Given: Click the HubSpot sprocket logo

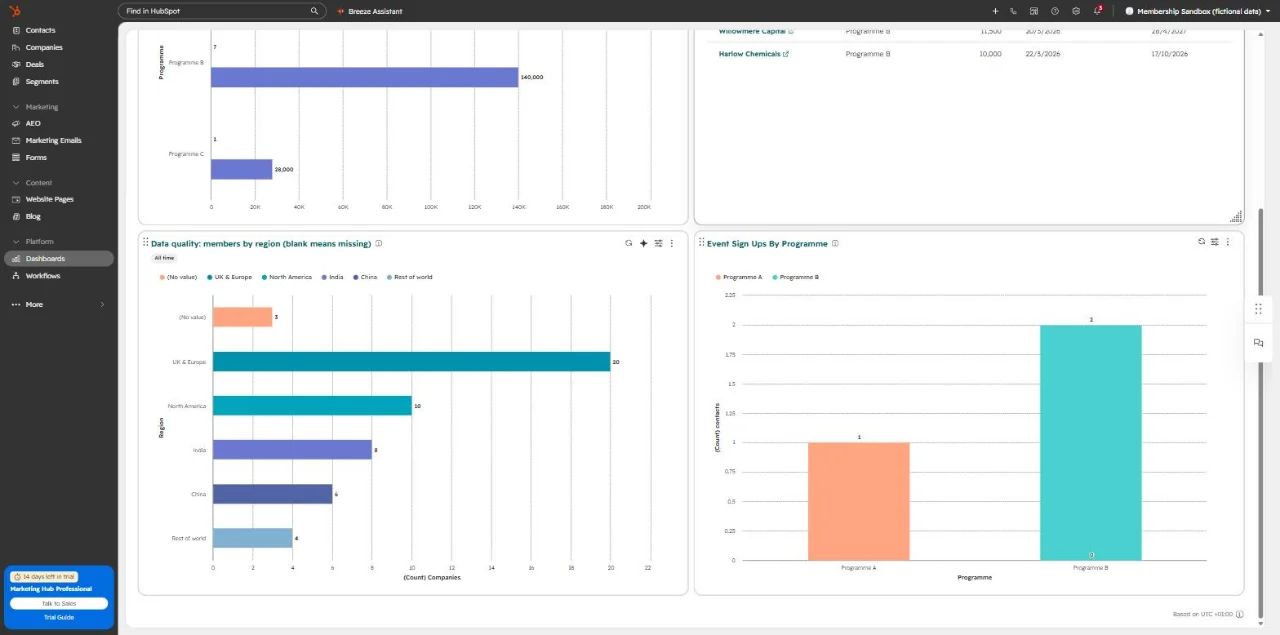Looking at the screenshot, I should [x=15, y=11].
